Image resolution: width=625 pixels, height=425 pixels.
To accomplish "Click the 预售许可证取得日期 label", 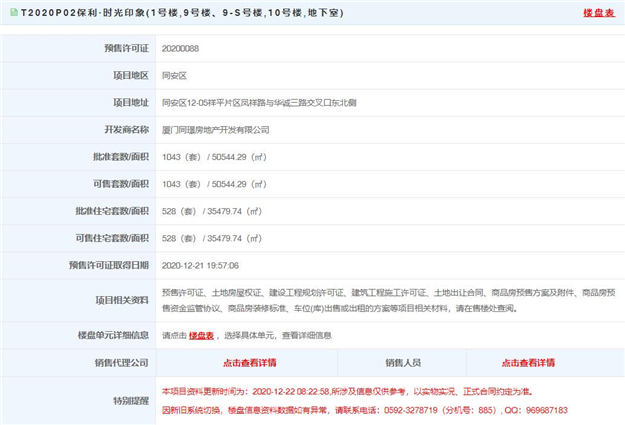I will (109, 265).
